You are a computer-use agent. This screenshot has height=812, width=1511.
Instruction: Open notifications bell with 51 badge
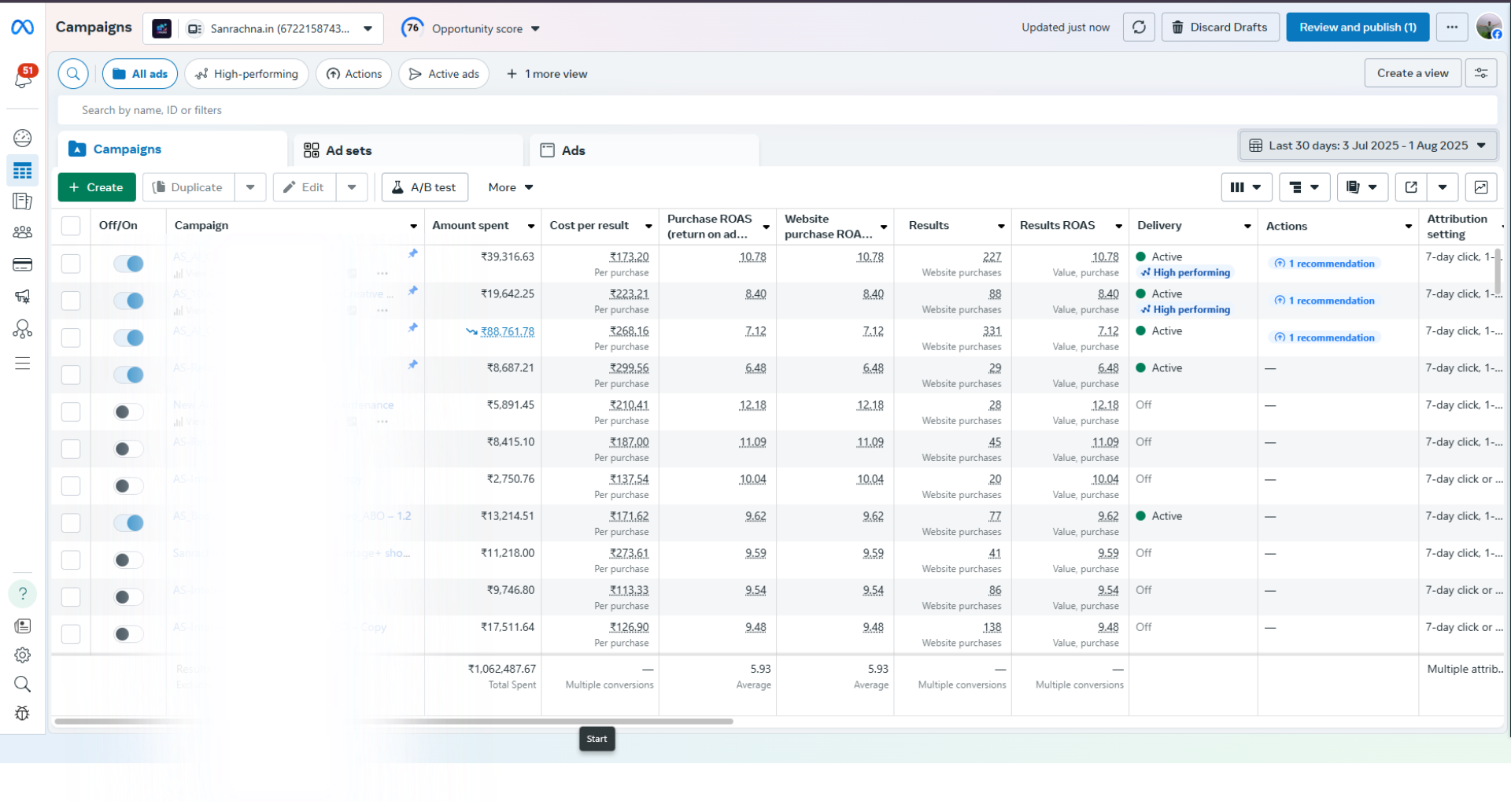pyautogui.click(x=24, y=77)
